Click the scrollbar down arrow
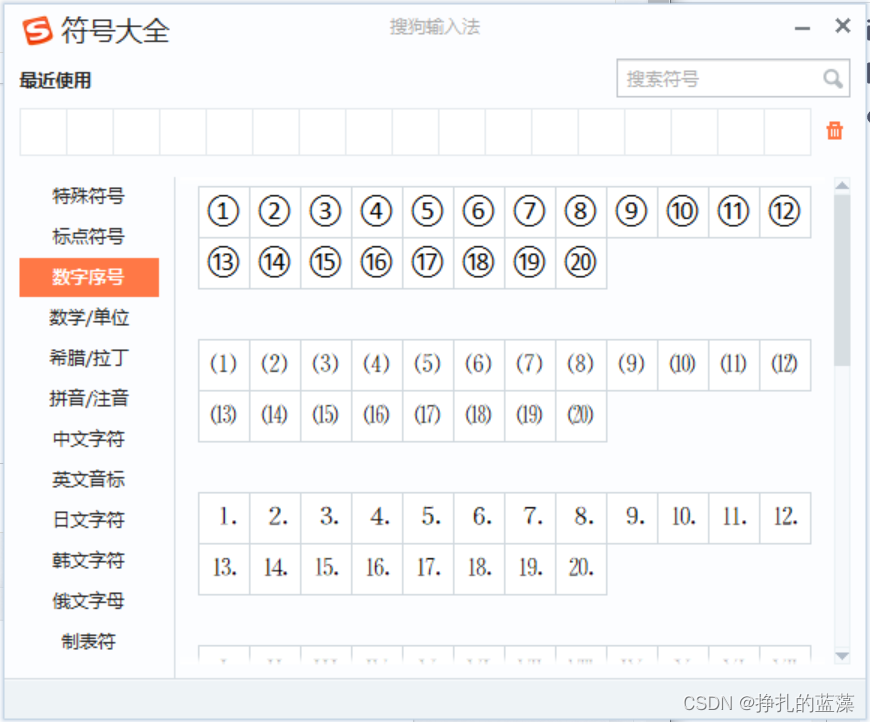The width and height of the screenshot is (870, 722). click(x=842, y=656)
